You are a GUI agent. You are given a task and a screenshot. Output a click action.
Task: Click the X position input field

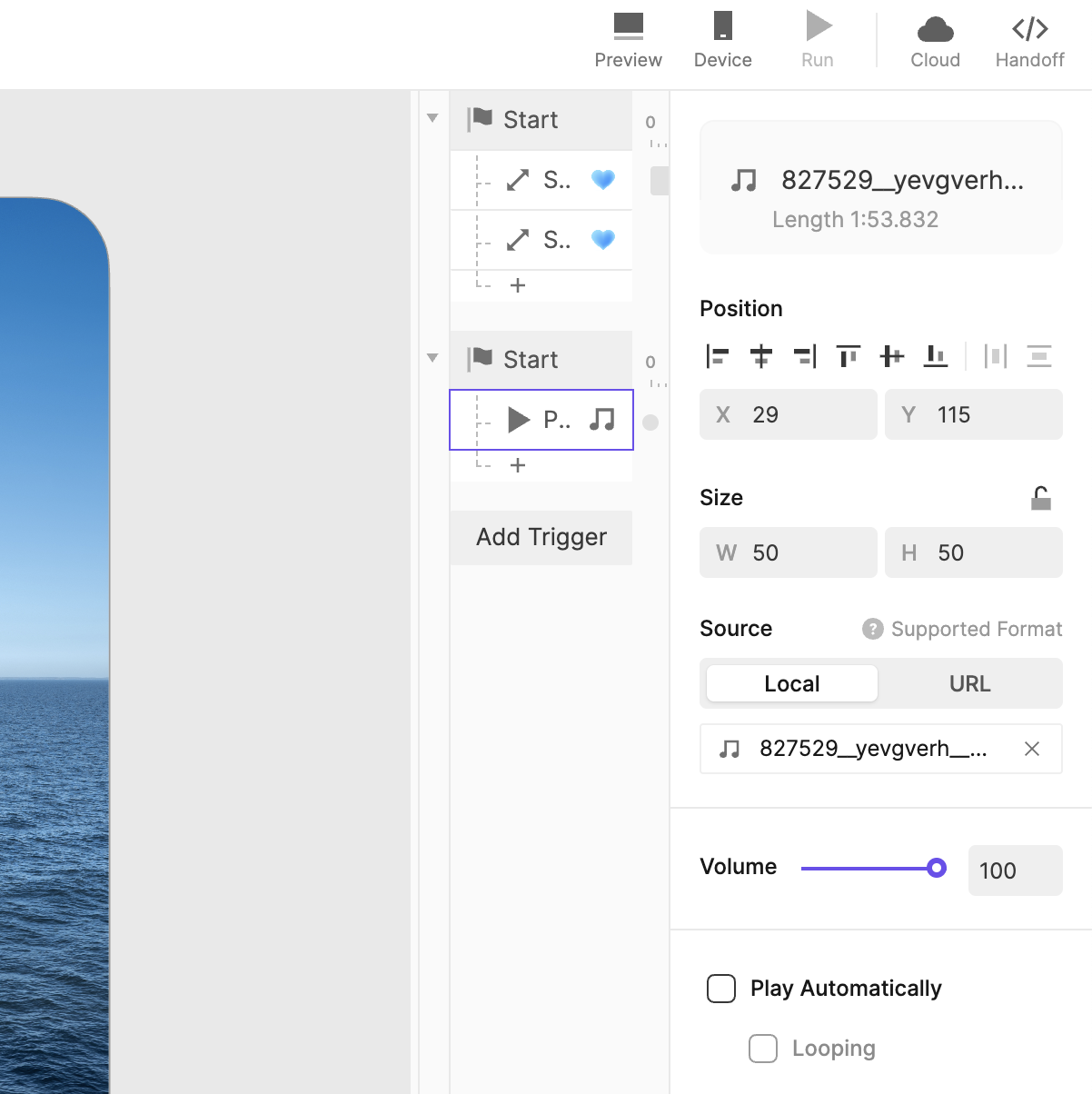pos(788,414)
